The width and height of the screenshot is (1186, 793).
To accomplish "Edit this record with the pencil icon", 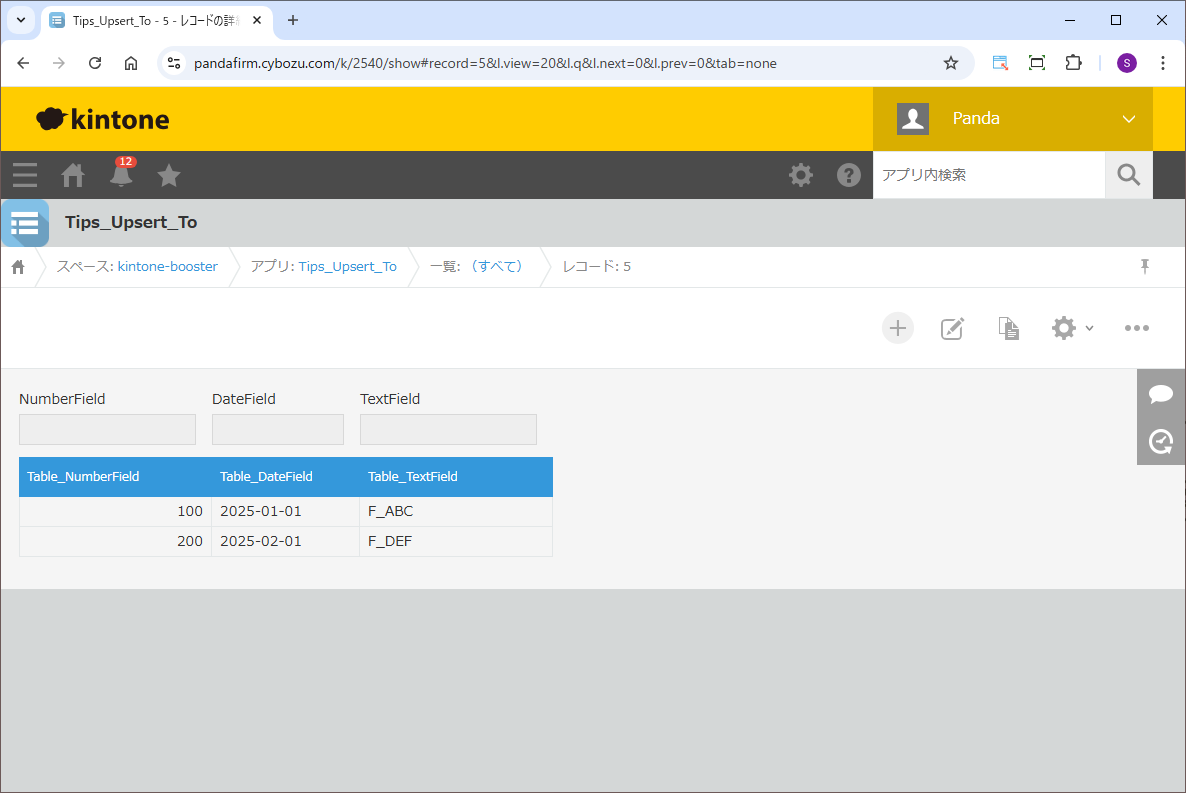I will pos(952,328).
